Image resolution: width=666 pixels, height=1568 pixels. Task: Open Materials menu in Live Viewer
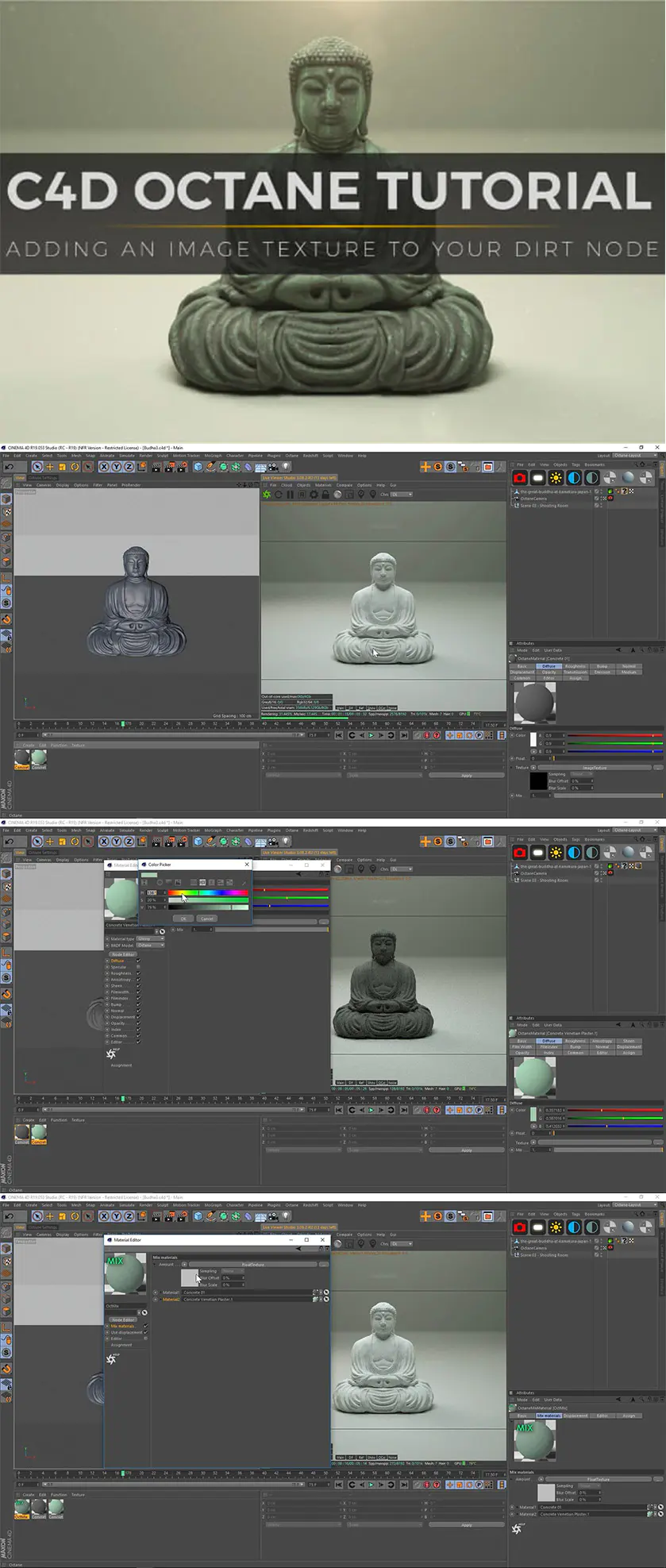[x=324, y=485]
